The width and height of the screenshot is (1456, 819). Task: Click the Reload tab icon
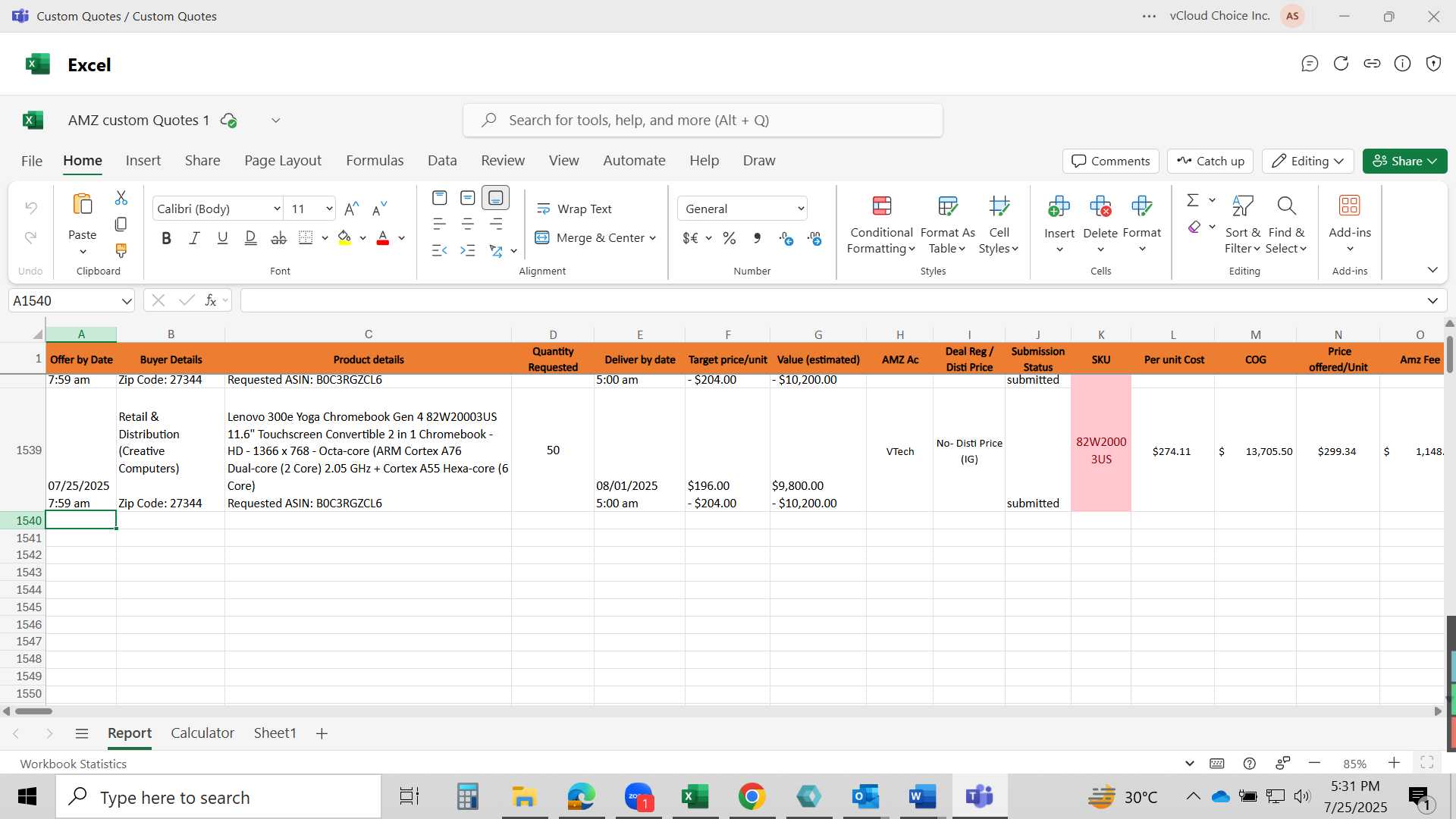1341,64
